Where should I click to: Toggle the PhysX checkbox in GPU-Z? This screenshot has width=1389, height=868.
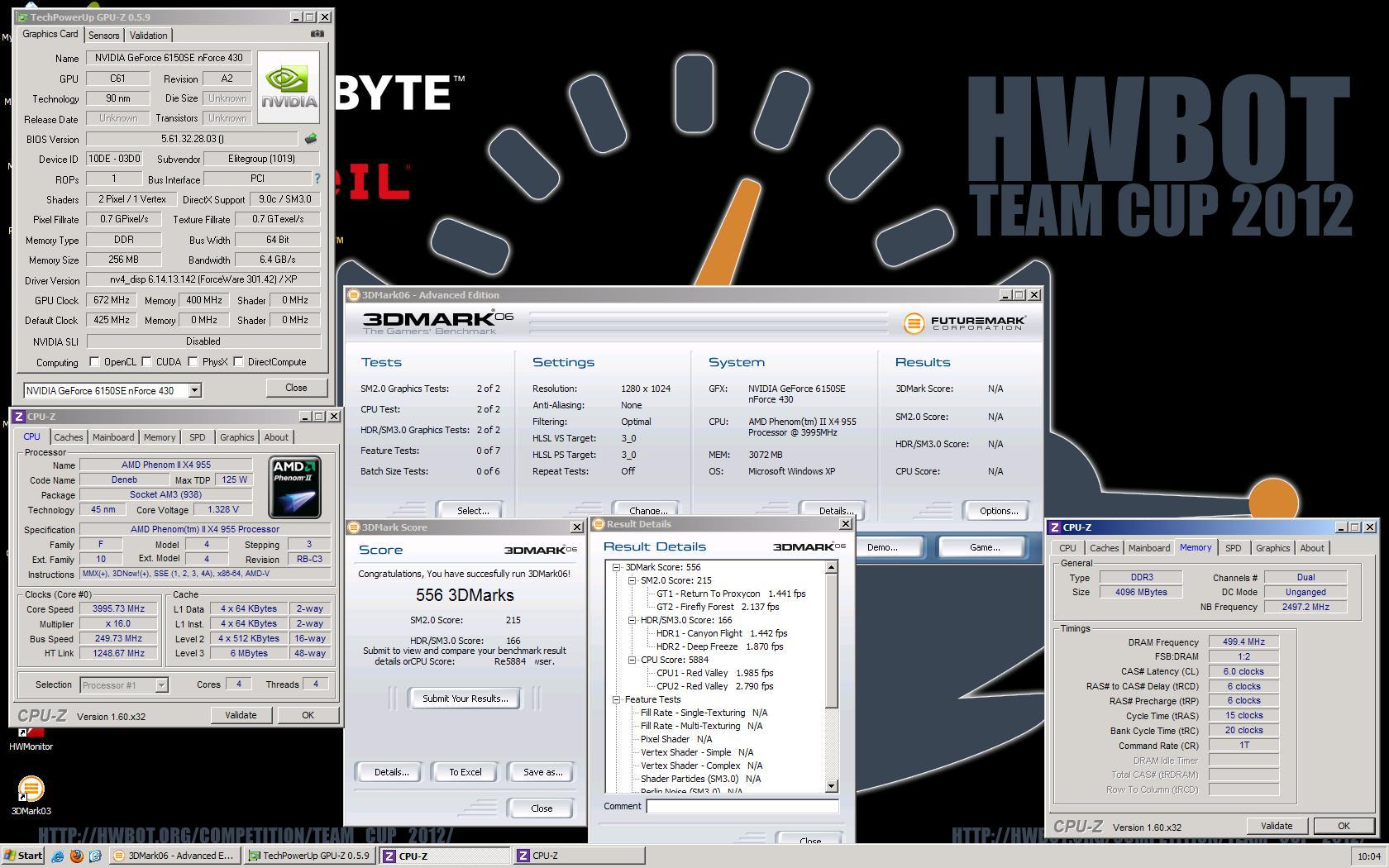(x=193, y=362)
